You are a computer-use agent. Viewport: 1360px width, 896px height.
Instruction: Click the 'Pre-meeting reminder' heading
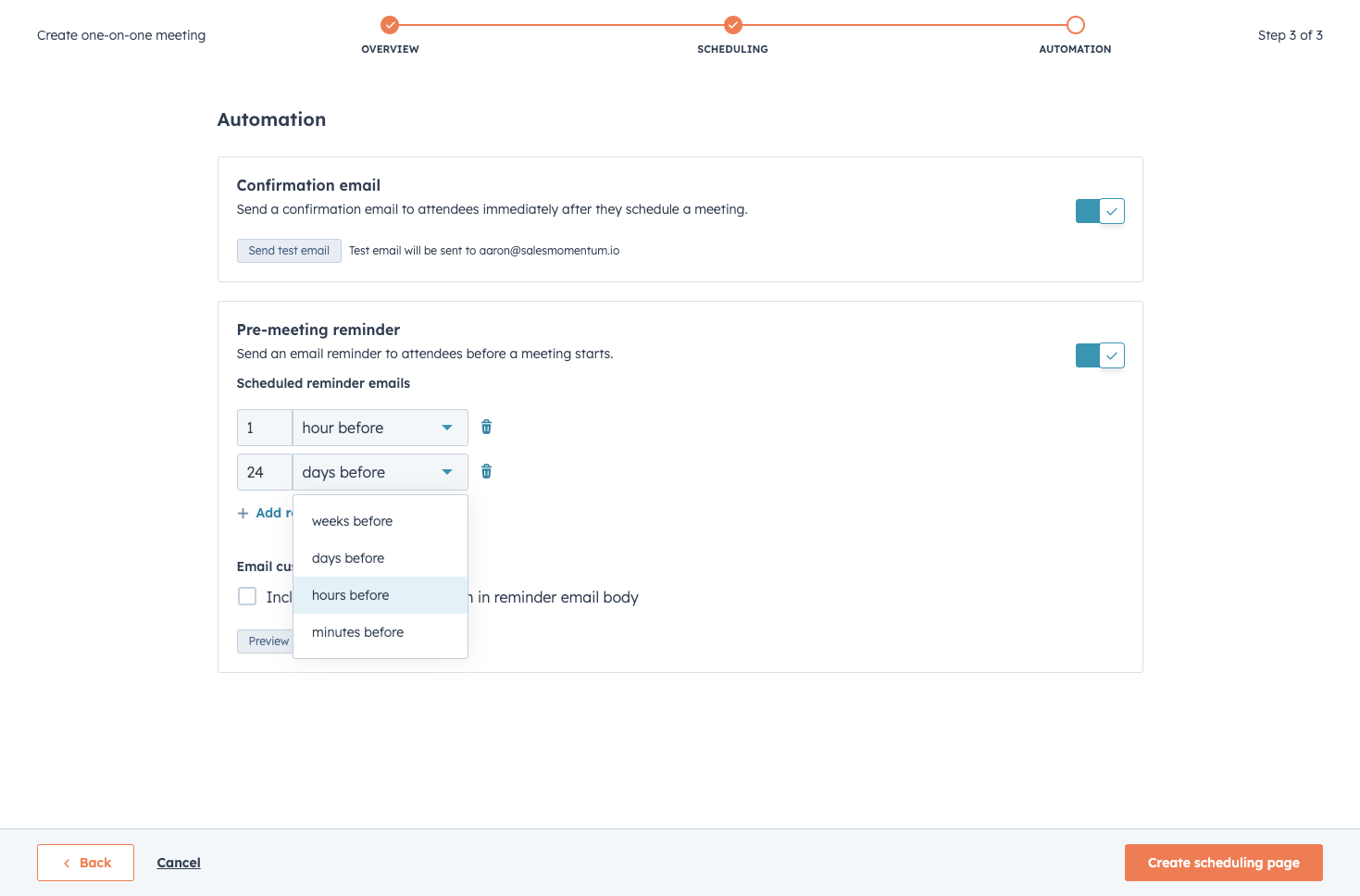[318, 330]
